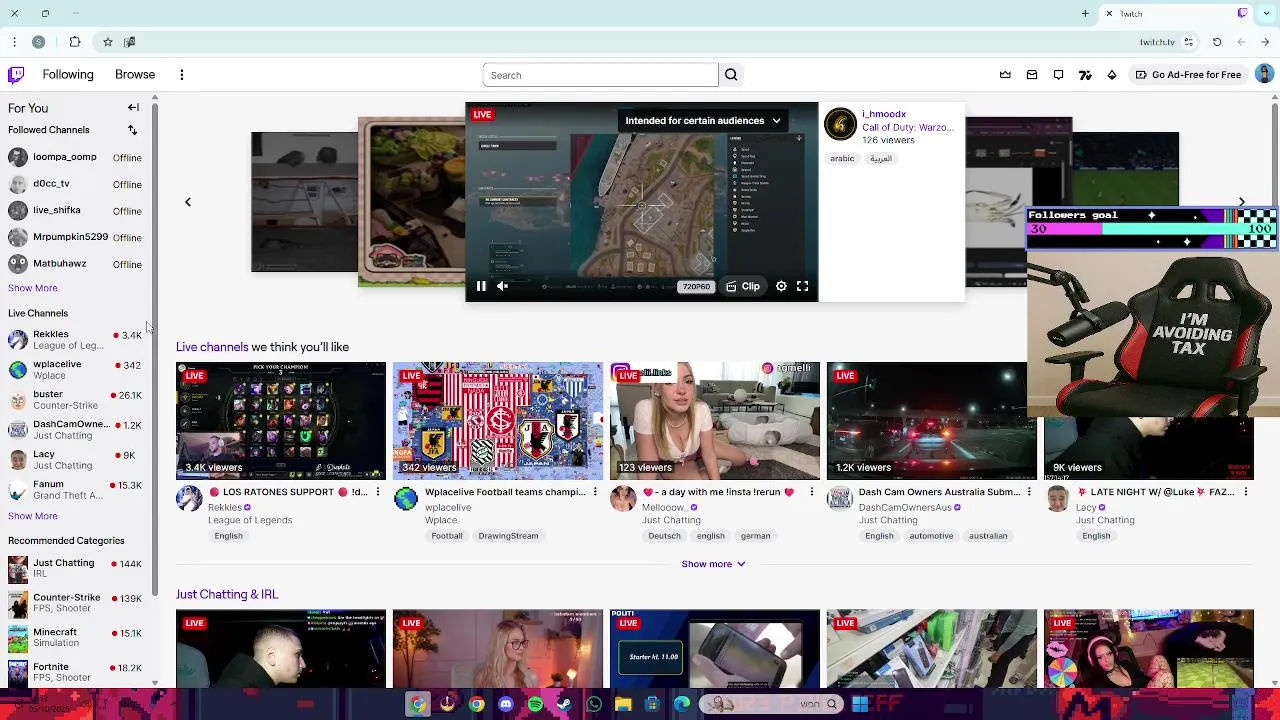Mute the featured stream player
Screen dimensions: 1280x720
(503, 287)
